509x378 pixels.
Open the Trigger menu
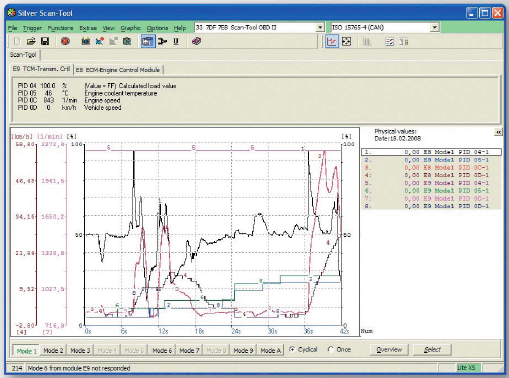(x=32, y=28)
